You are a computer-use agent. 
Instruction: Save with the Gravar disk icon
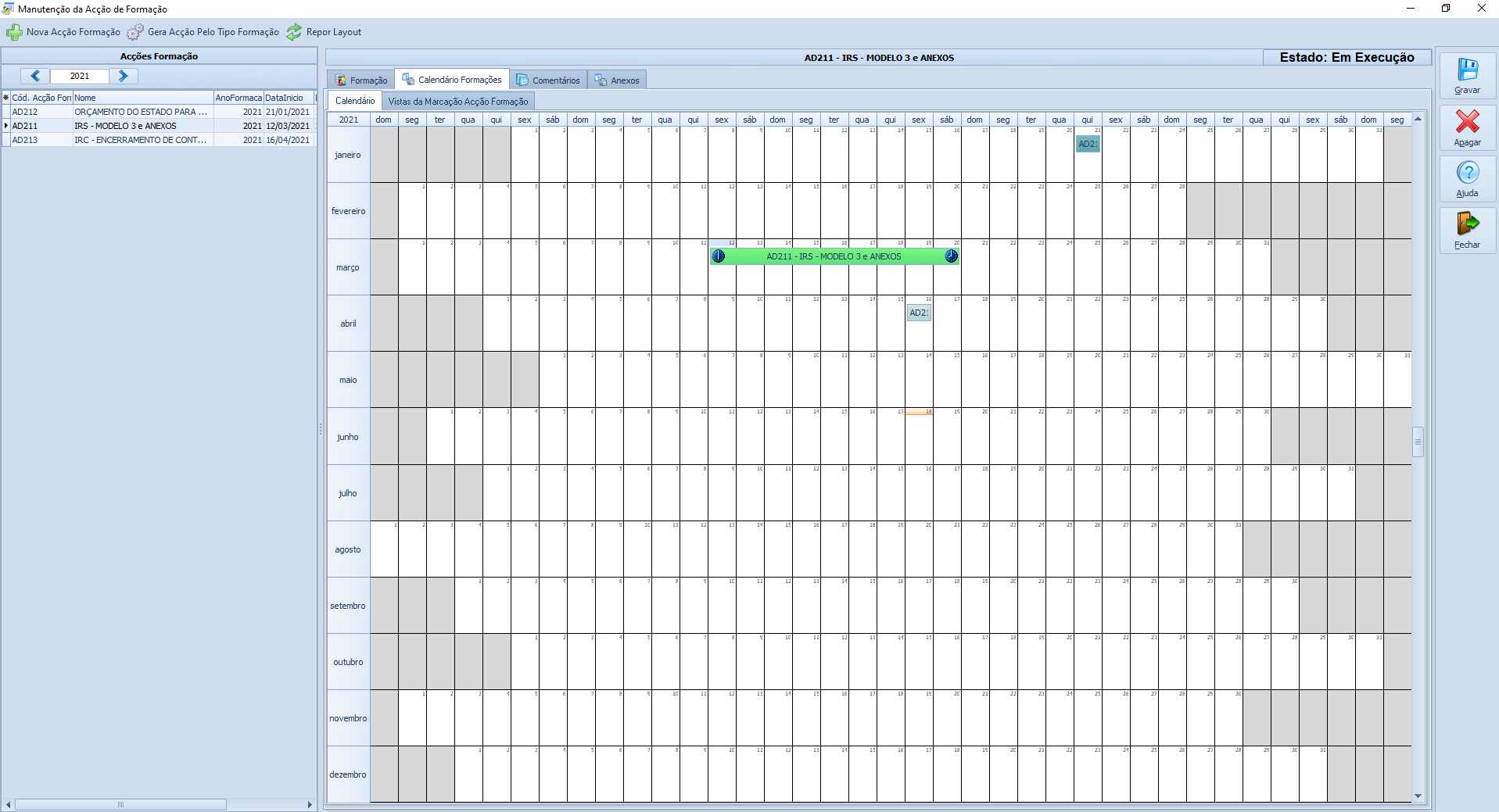[1467, 70]
